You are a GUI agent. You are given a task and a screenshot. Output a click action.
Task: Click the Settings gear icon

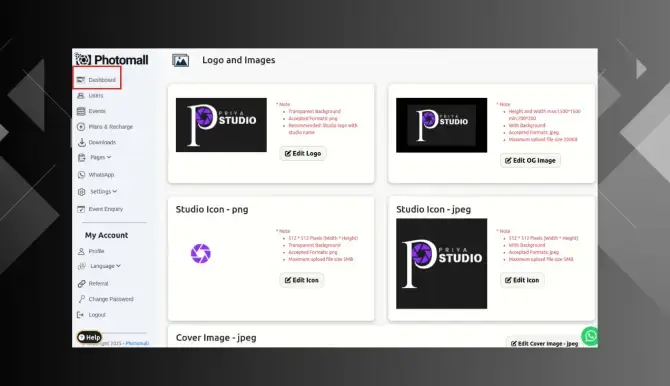(x=81, y=192)
